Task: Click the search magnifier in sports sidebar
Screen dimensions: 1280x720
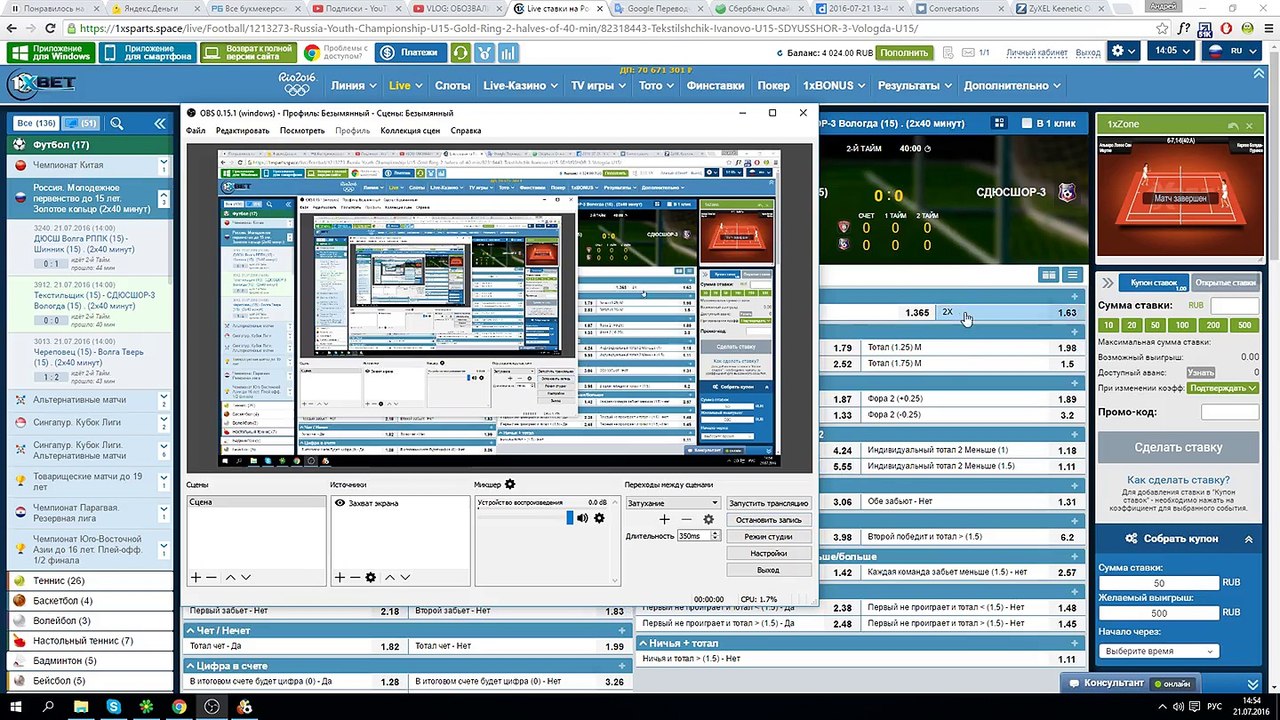Action: [x=117, y=123]
